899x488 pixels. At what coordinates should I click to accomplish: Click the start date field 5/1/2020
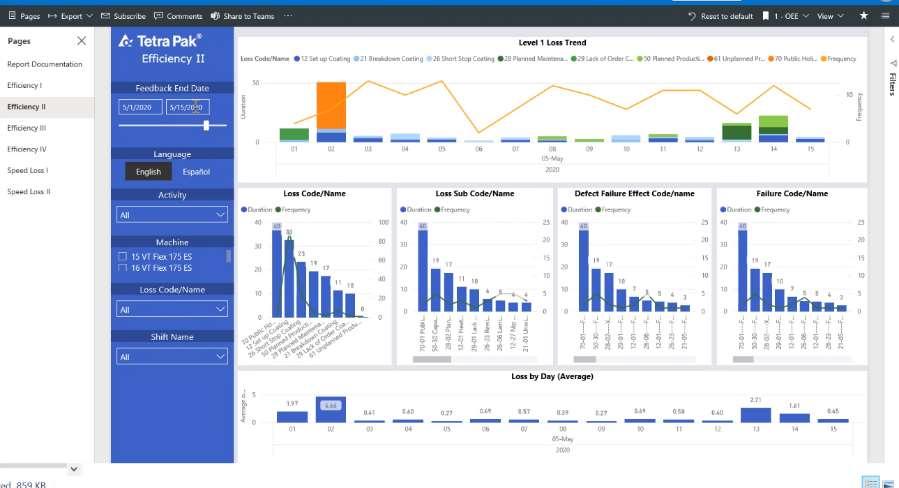[x=140, y=107]
